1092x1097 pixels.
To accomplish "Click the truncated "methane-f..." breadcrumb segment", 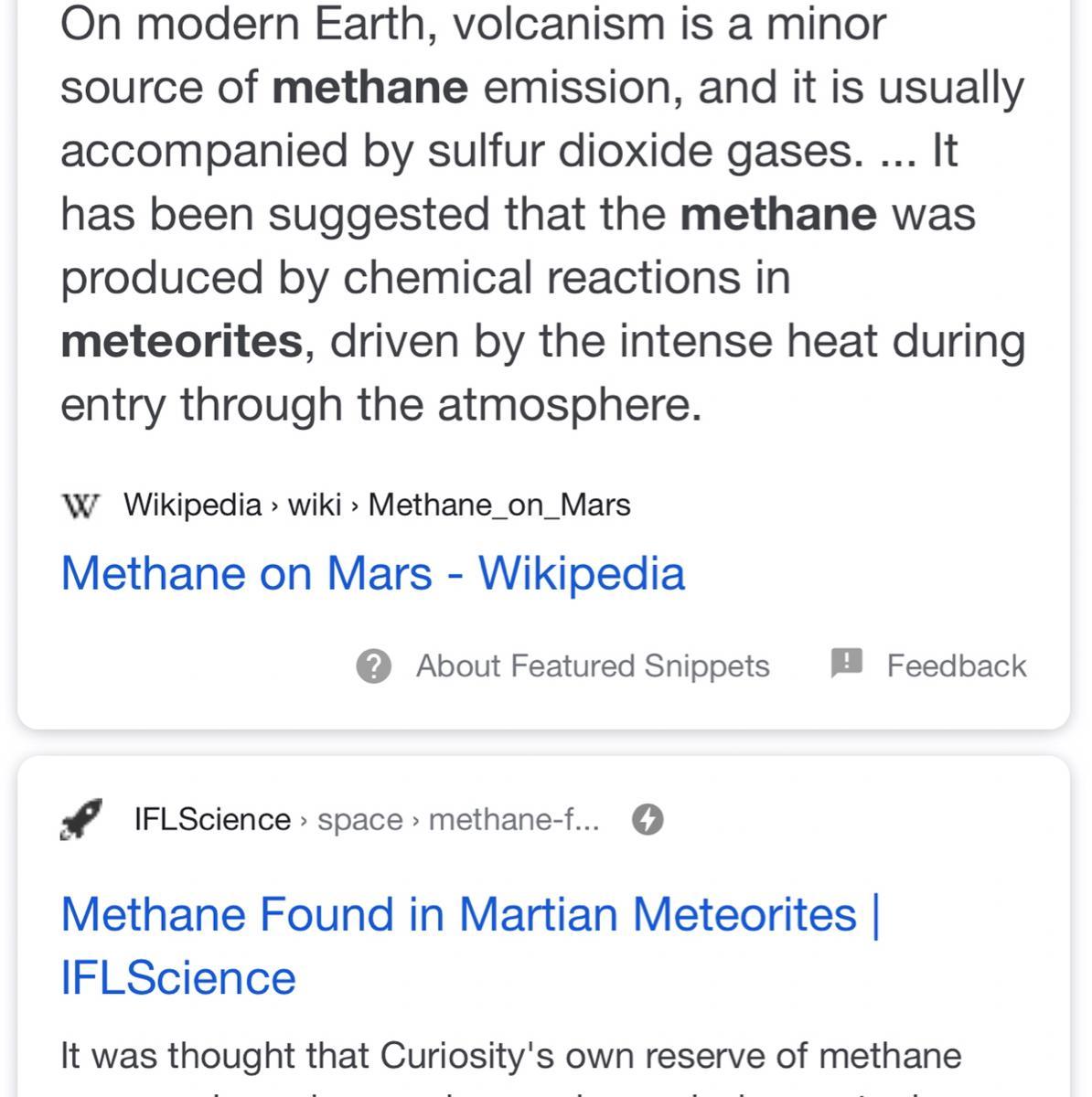I will (x=514, y=819).
